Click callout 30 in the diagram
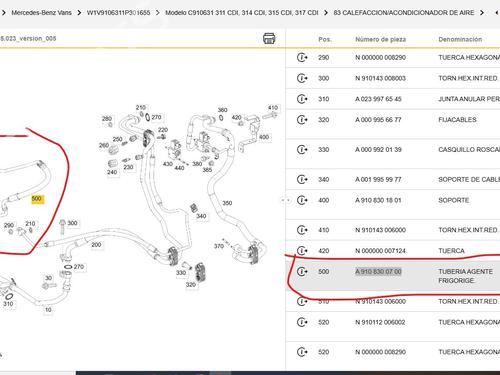 click(49, 278)
